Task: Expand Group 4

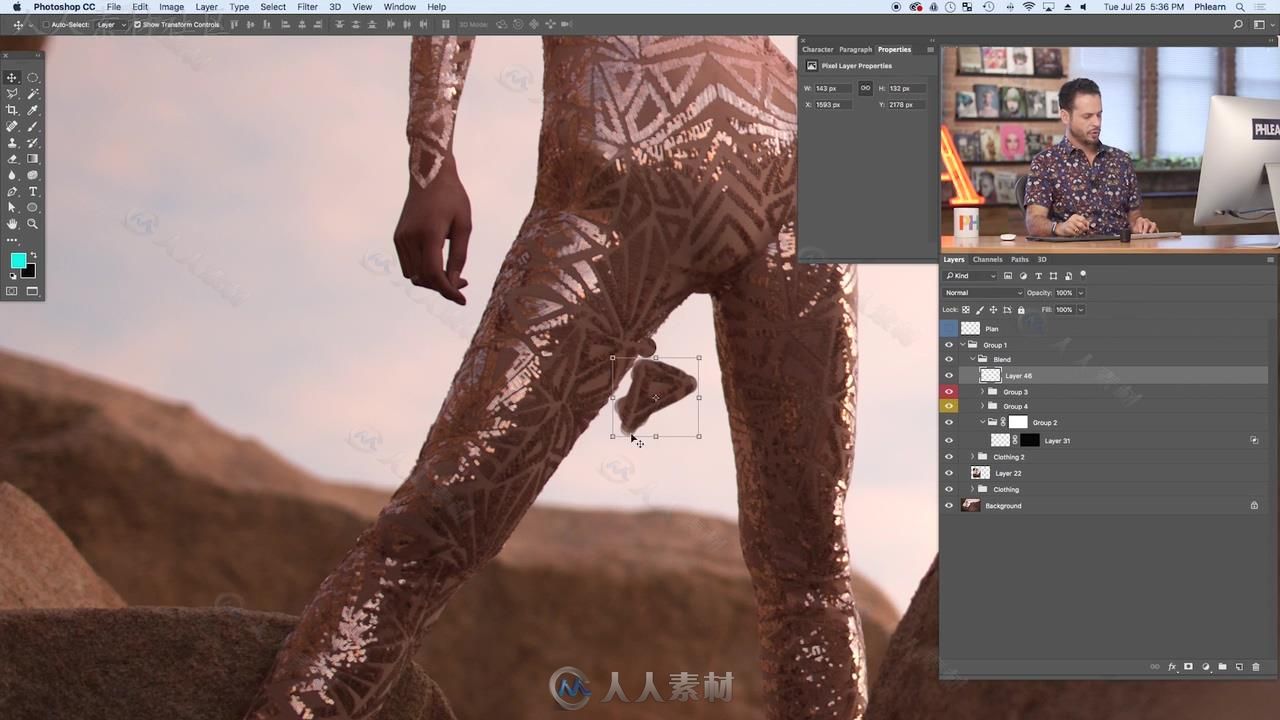Action: (982, 406)
